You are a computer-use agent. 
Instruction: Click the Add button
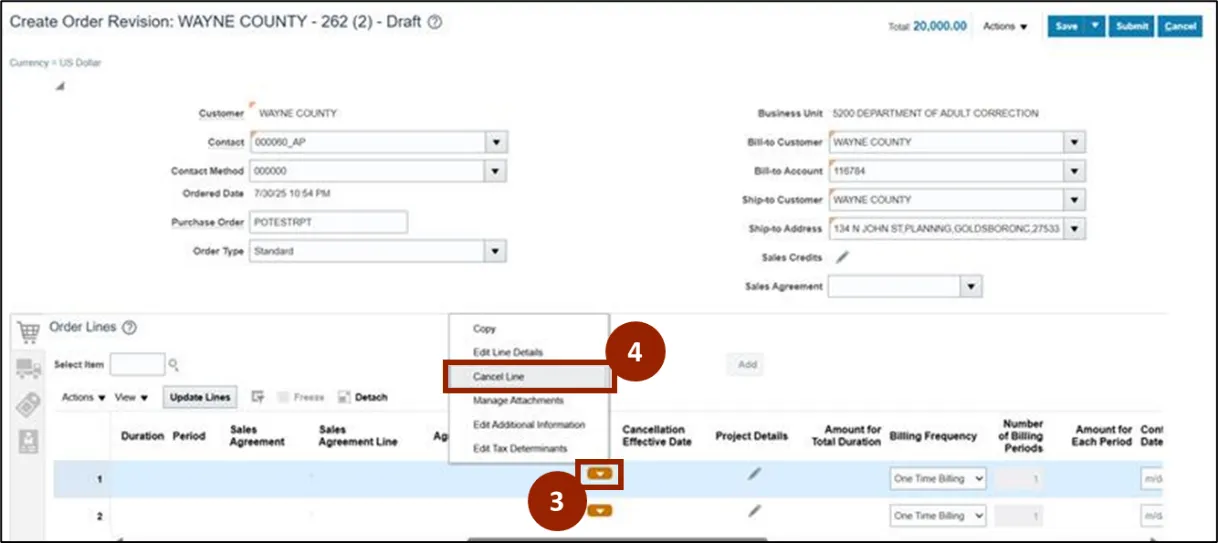tap(747, 365)
